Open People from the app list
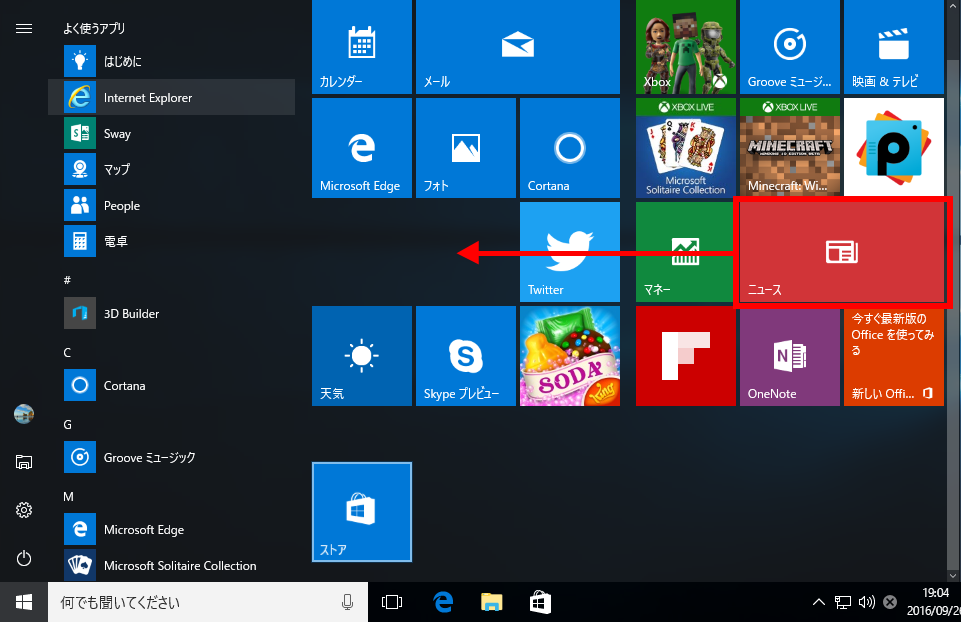Screen dimensions: 961x622 172,205
